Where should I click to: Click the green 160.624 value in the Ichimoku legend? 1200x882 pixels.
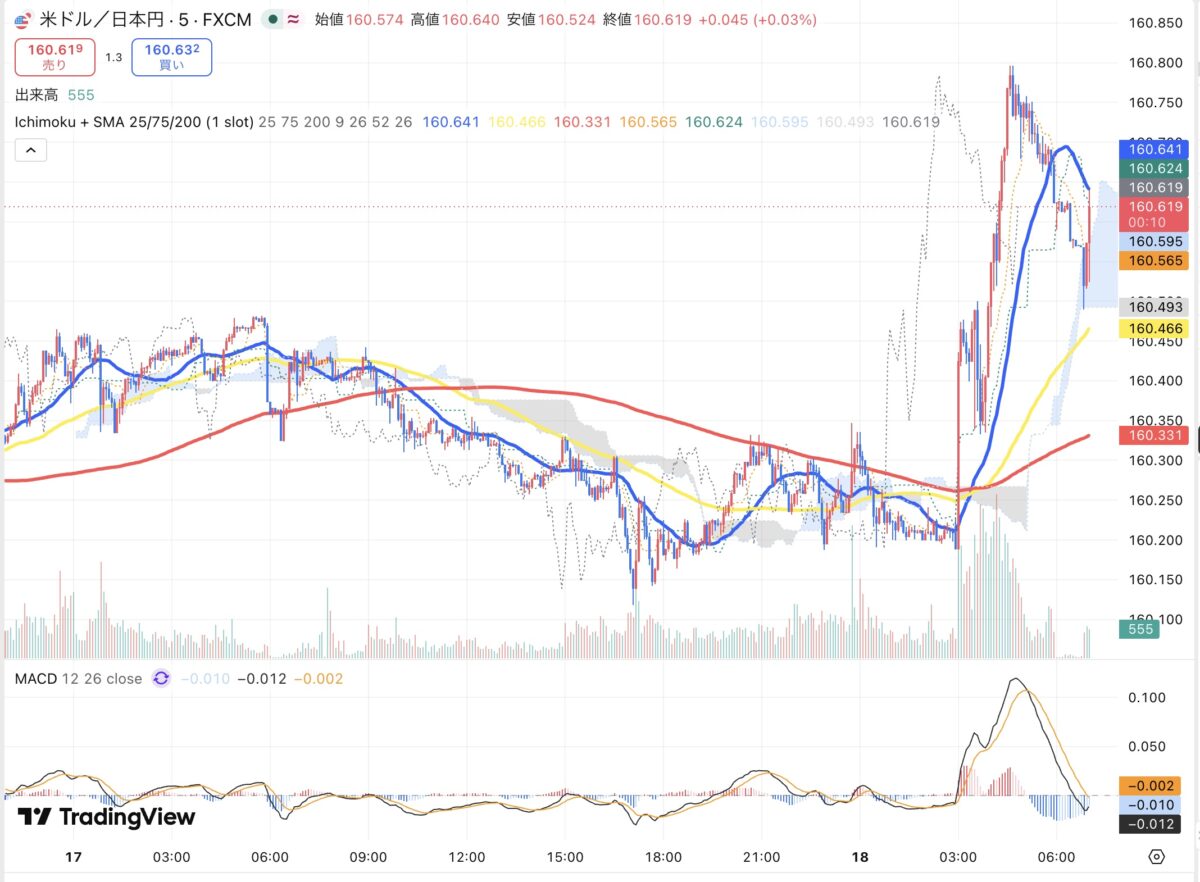(x=714, y=122)
